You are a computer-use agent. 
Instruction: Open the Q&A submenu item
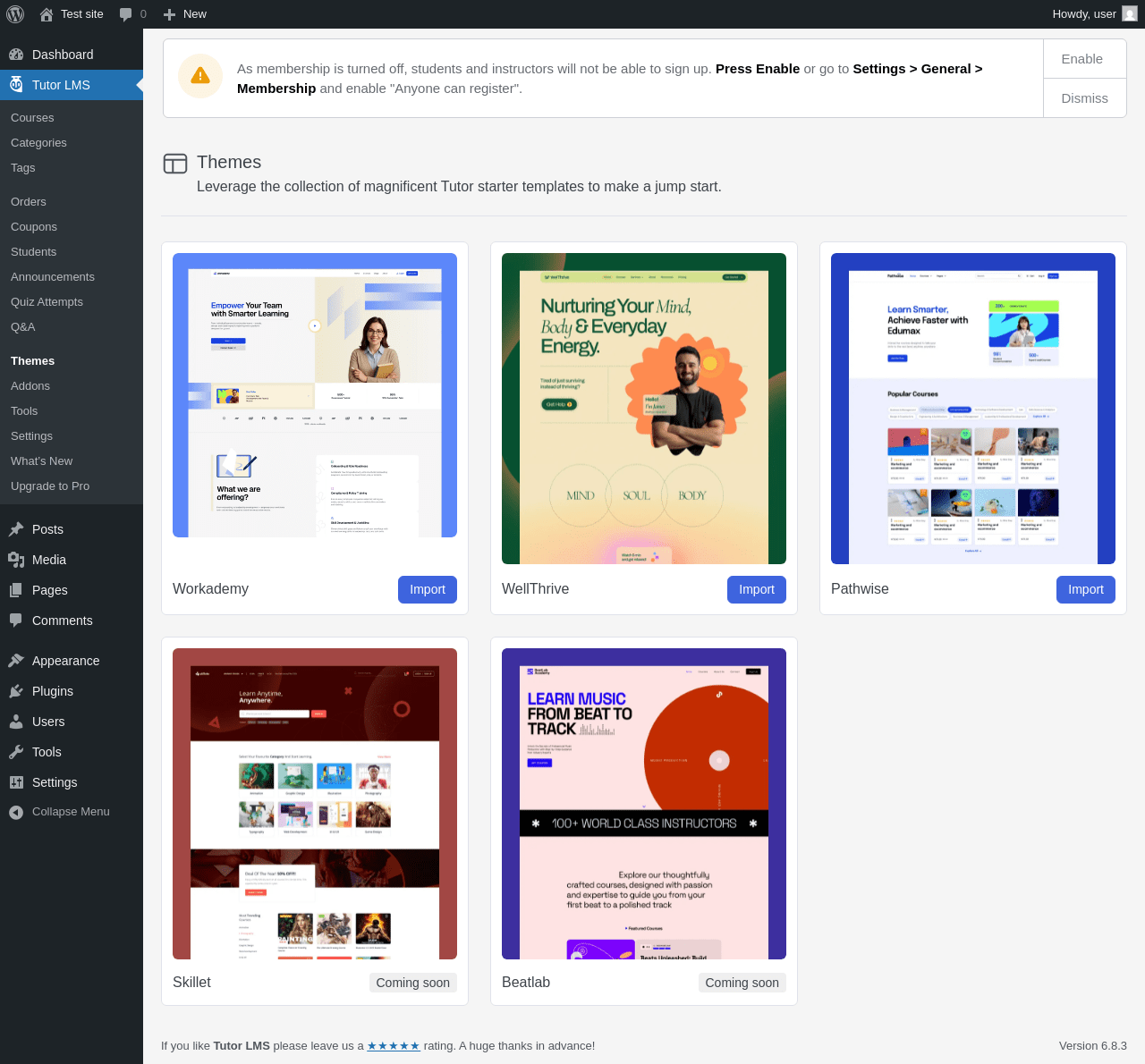coord(23,327)
